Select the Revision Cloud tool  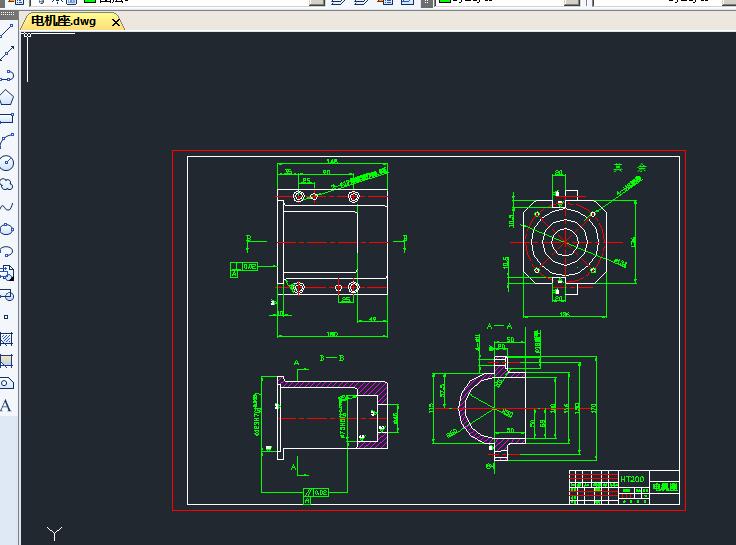click(7, 184)
